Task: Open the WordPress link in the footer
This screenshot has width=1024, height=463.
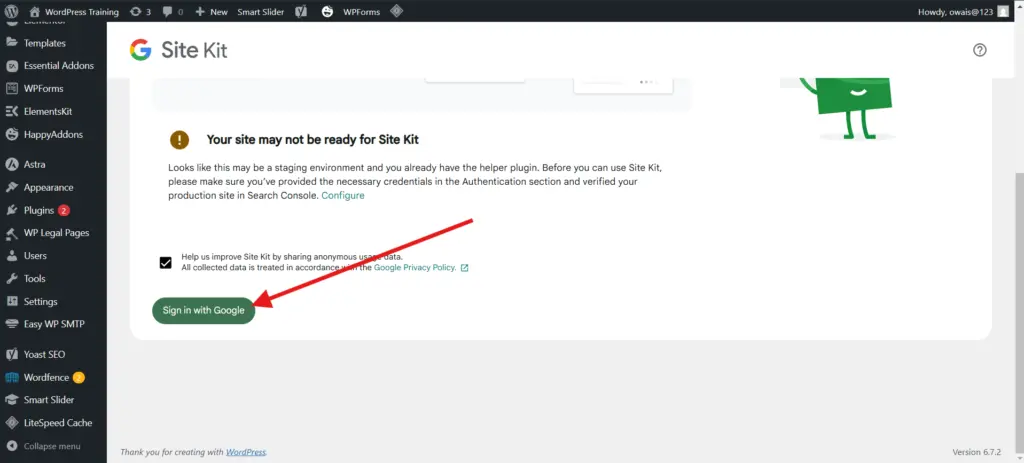Action: pos(246,452)
